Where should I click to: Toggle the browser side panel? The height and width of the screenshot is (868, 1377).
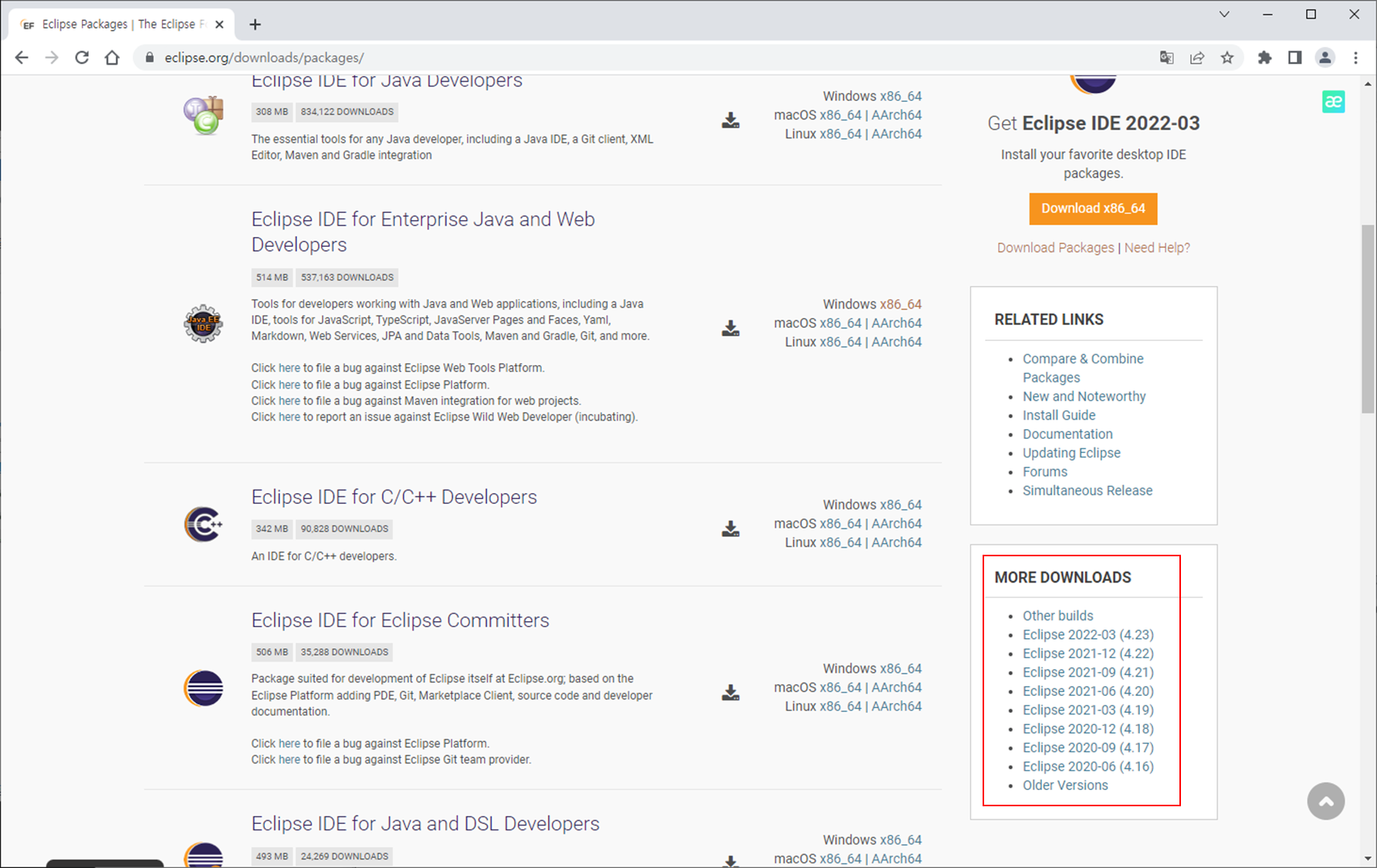point(1294,58)
